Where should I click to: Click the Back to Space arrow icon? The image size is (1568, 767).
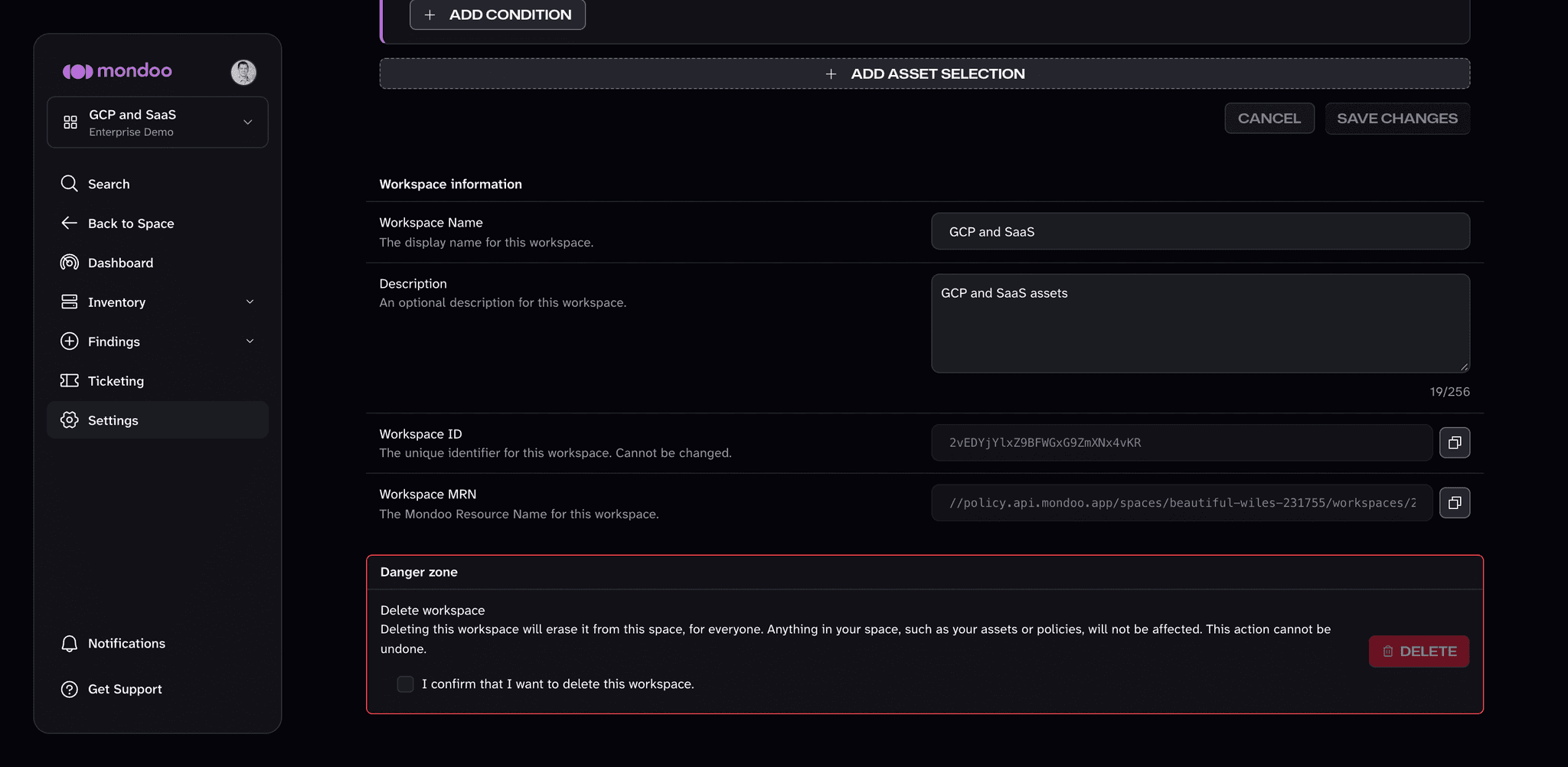tap(70, 223)
